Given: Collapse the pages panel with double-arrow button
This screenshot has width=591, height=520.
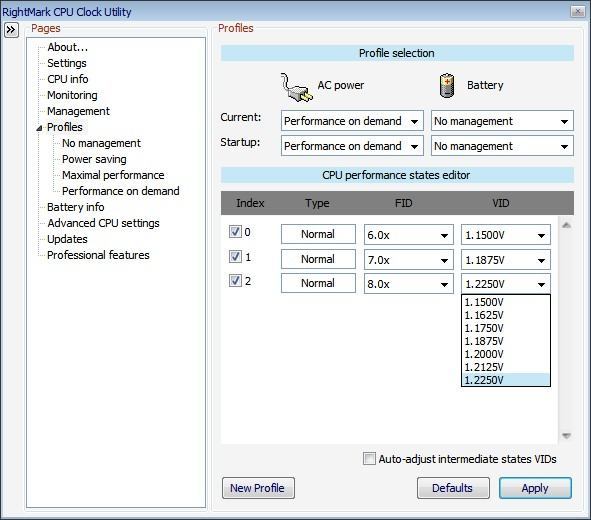Looking at the screenshot, I should click(11, 30).
